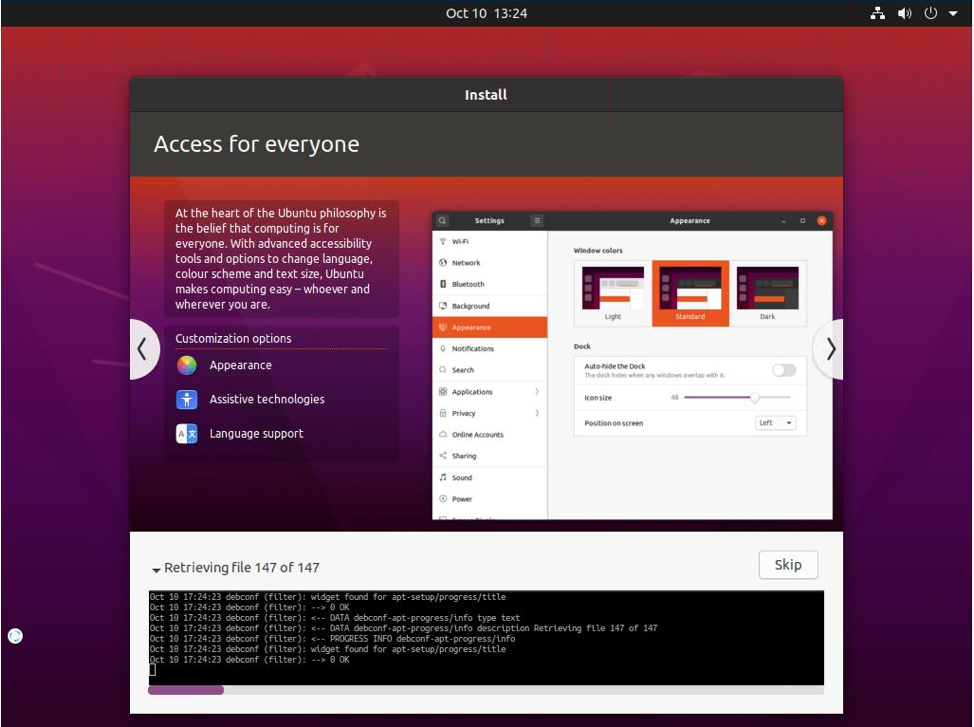
Task: Open the volume speaker icon in top bar
Action: tap(904, 13)
